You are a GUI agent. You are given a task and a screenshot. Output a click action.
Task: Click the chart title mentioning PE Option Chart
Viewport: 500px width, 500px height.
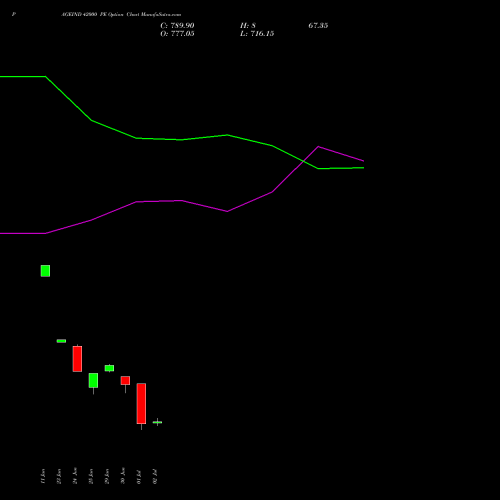[121, 14]
